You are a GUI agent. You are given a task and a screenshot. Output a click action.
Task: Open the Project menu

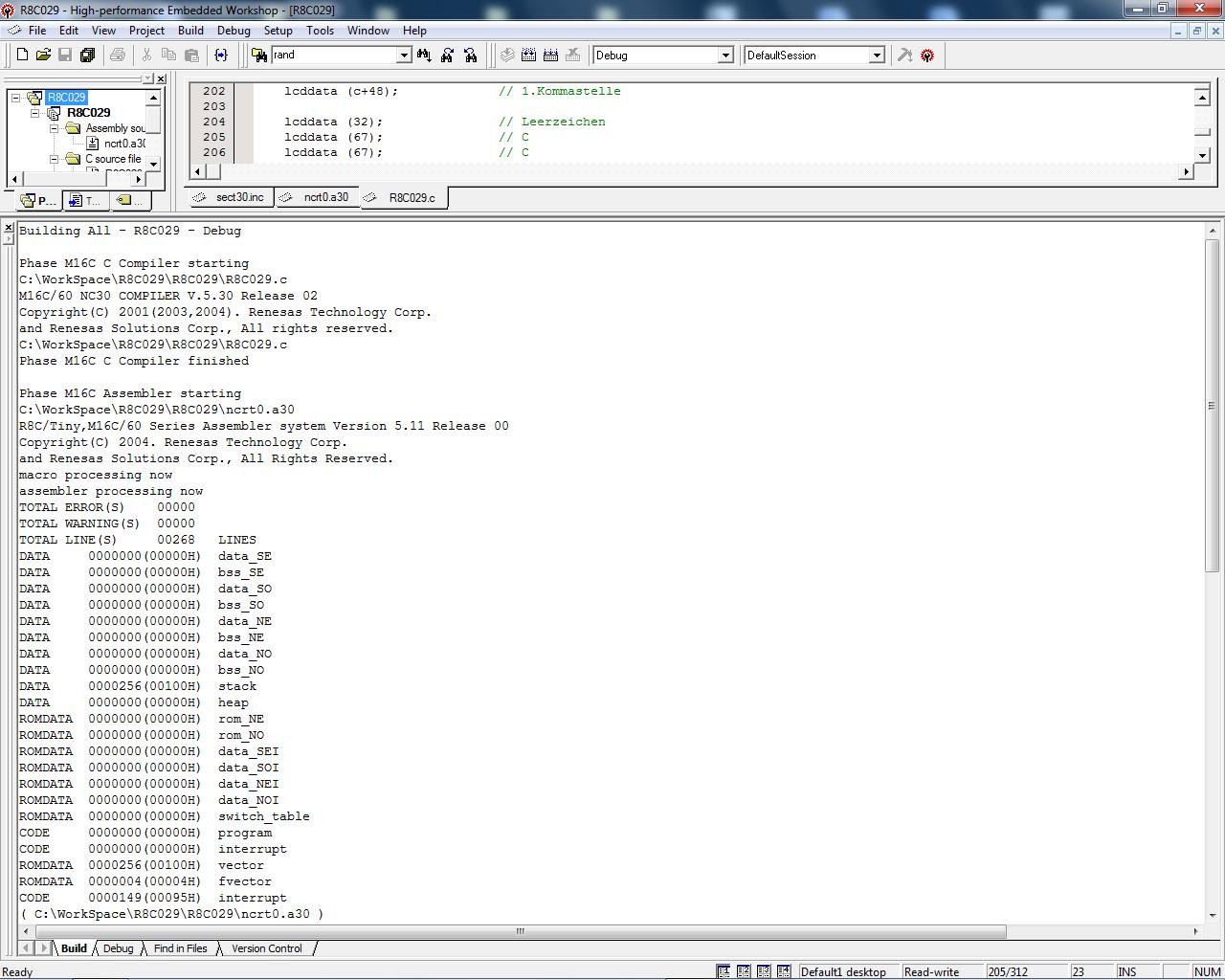146,31
